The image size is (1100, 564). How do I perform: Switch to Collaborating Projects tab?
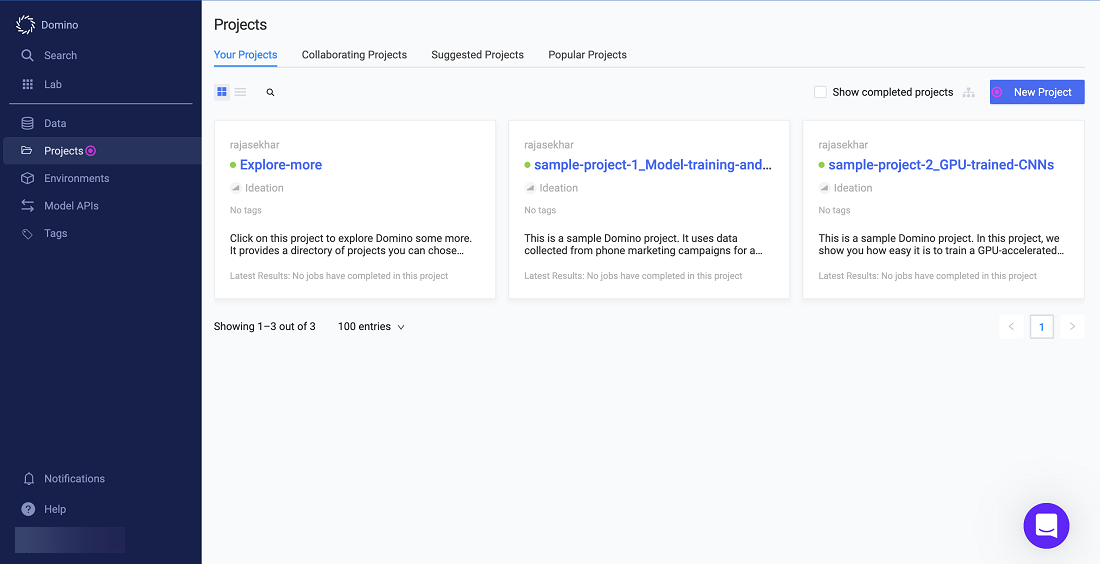[x=354, y=55]
